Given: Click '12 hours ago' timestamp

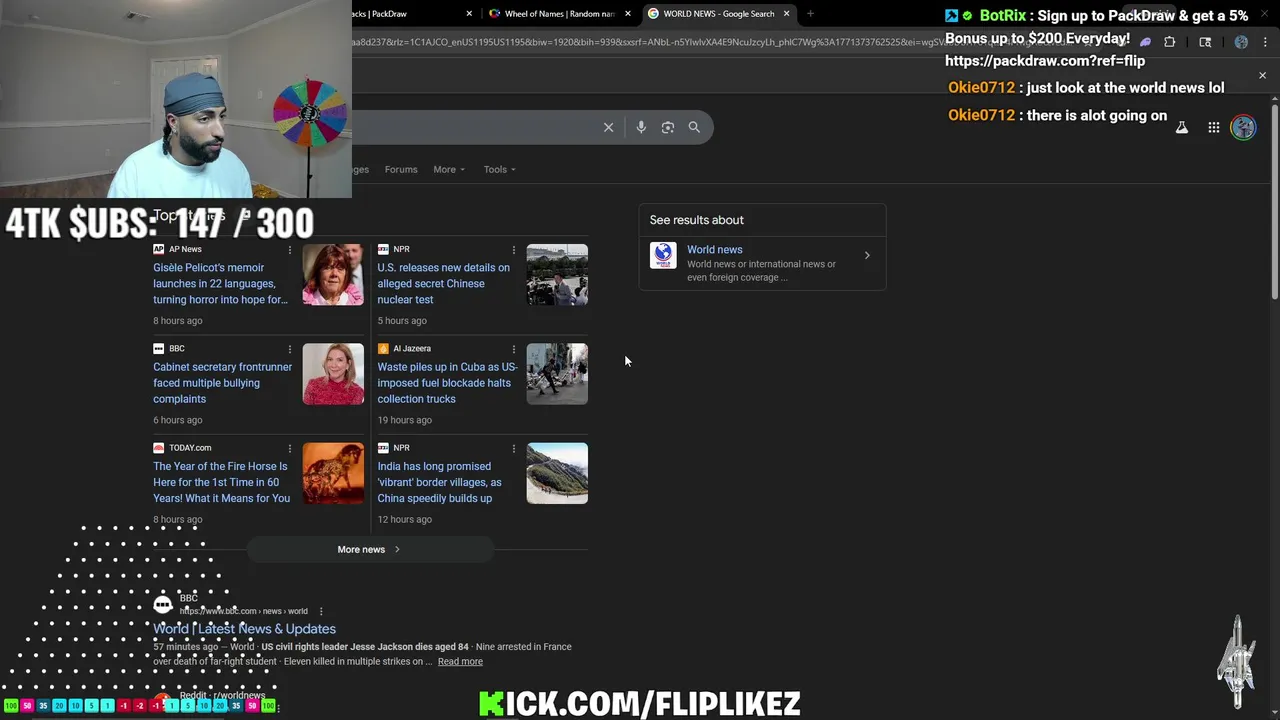Looking at the screenshot, I should [404, 519].
